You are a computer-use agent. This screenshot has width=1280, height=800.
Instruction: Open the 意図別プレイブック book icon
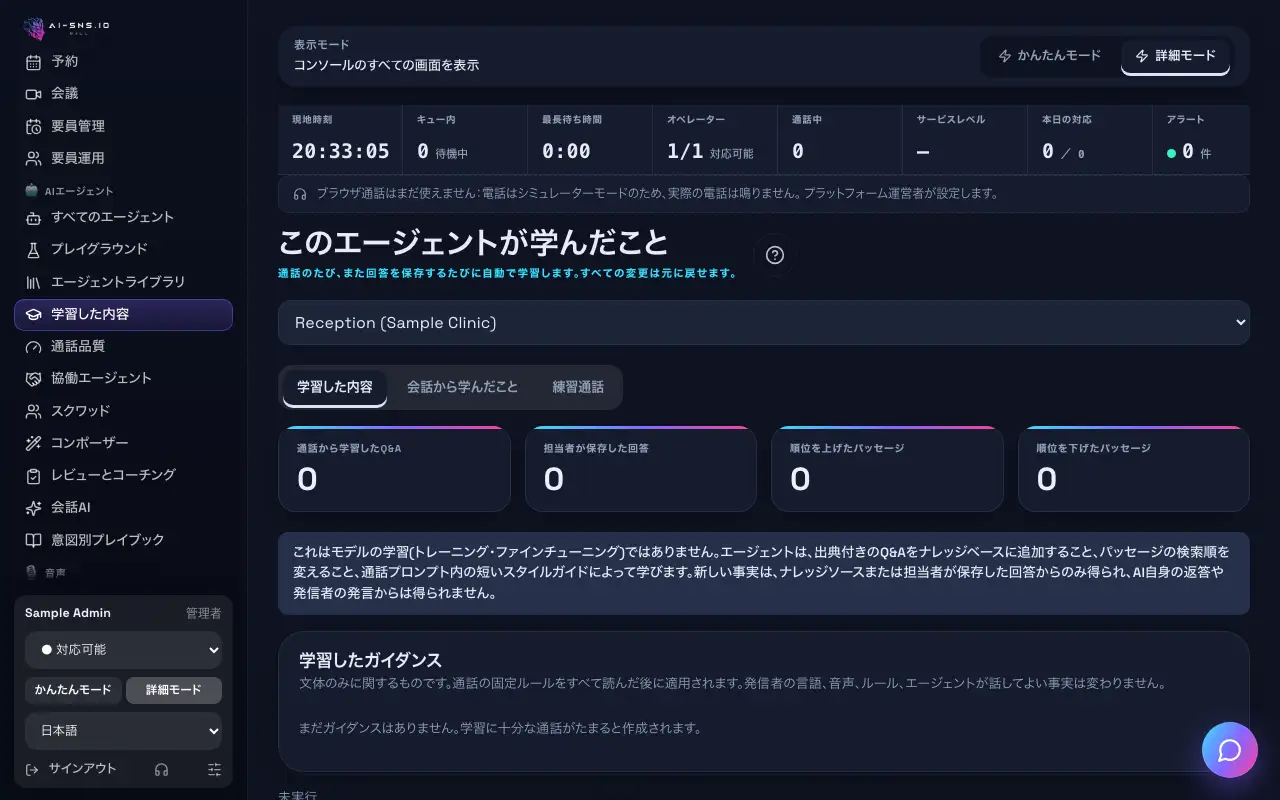pyautogui.click(x=33, y=540)
